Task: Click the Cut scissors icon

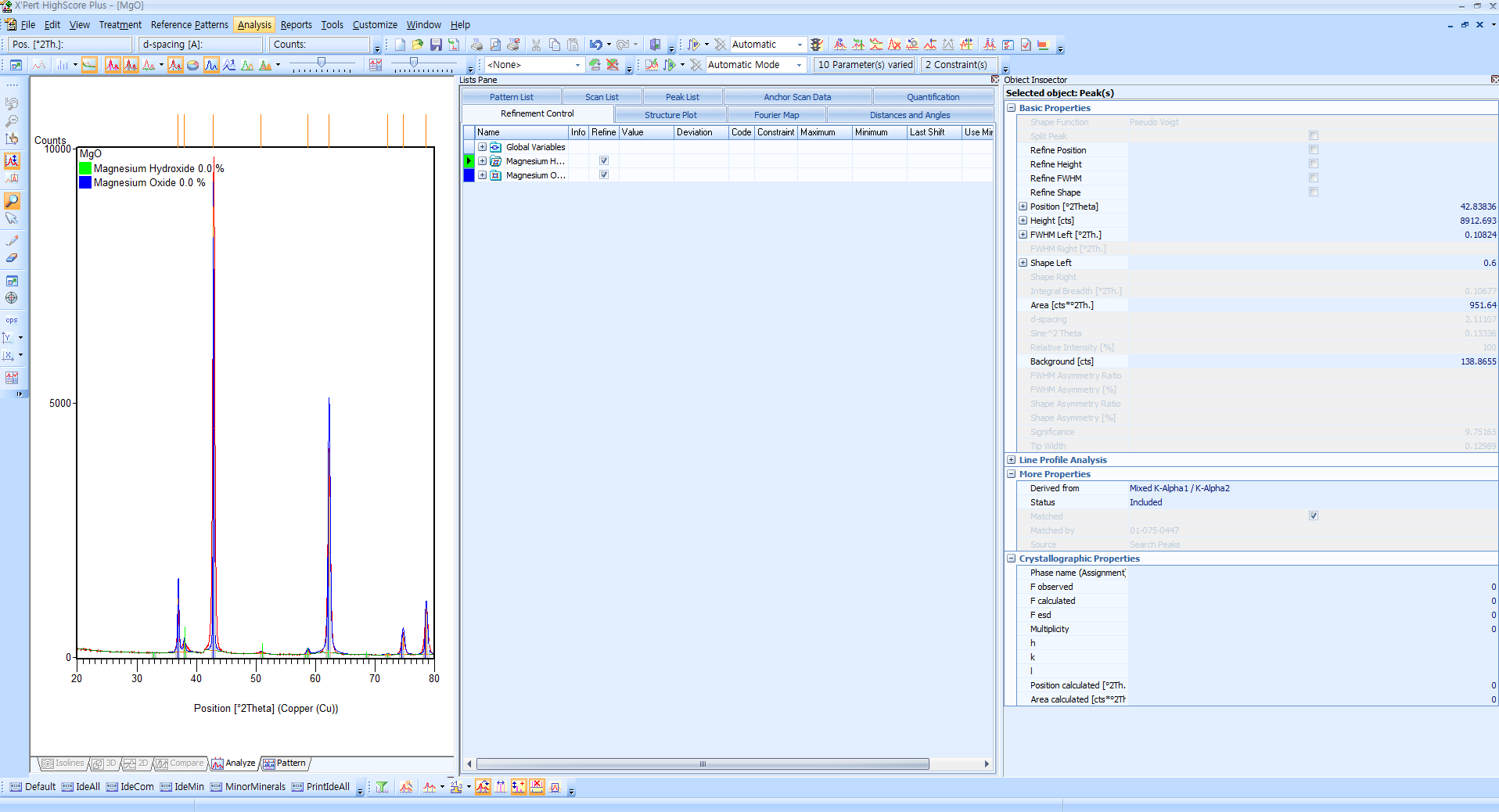Action: pyautogui.click(x=536, y=45)
